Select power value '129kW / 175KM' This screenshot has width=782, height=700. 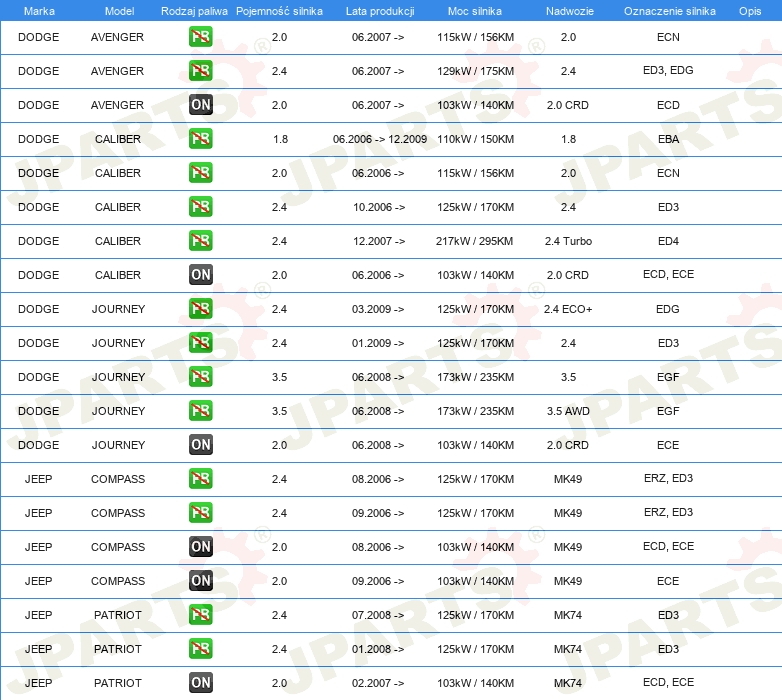pyautogui.click(x=475, y=71)
